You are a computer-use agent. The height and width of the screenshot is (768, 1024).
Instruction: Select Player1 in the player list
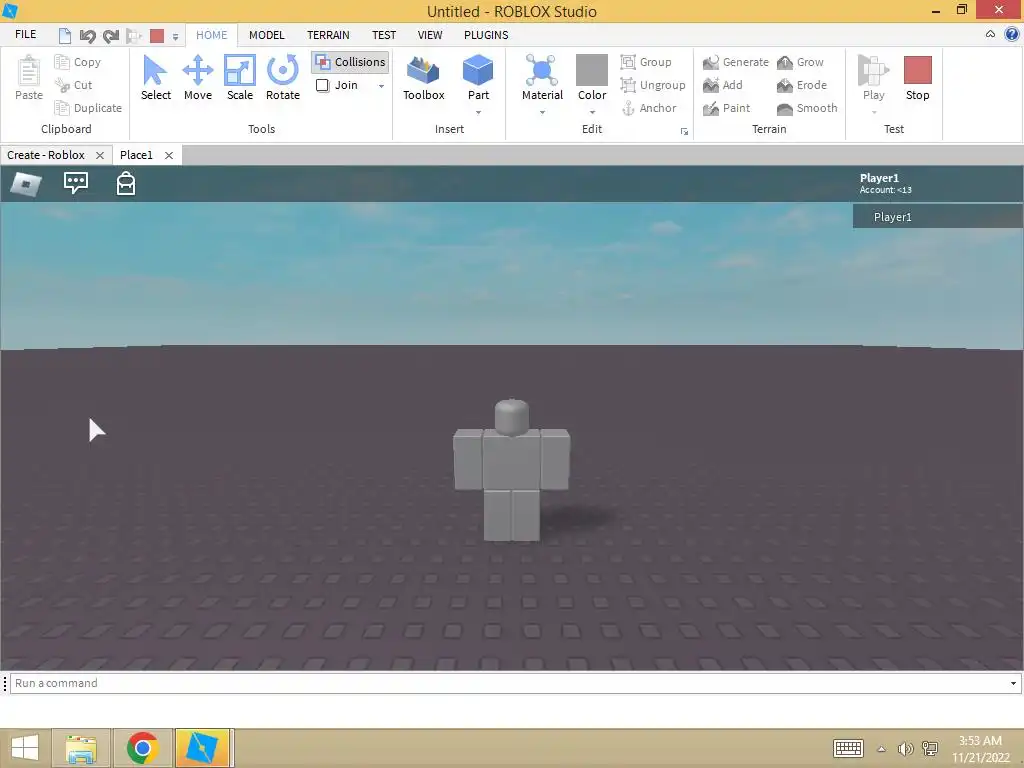pyautogui.click(x=937, y=217)
